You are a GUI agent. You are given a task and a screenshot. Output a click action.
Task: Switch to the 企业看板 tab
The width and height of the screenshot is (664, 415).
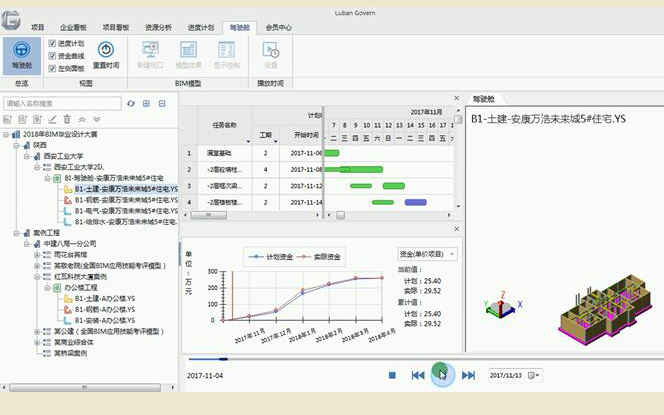coord(73,28)
